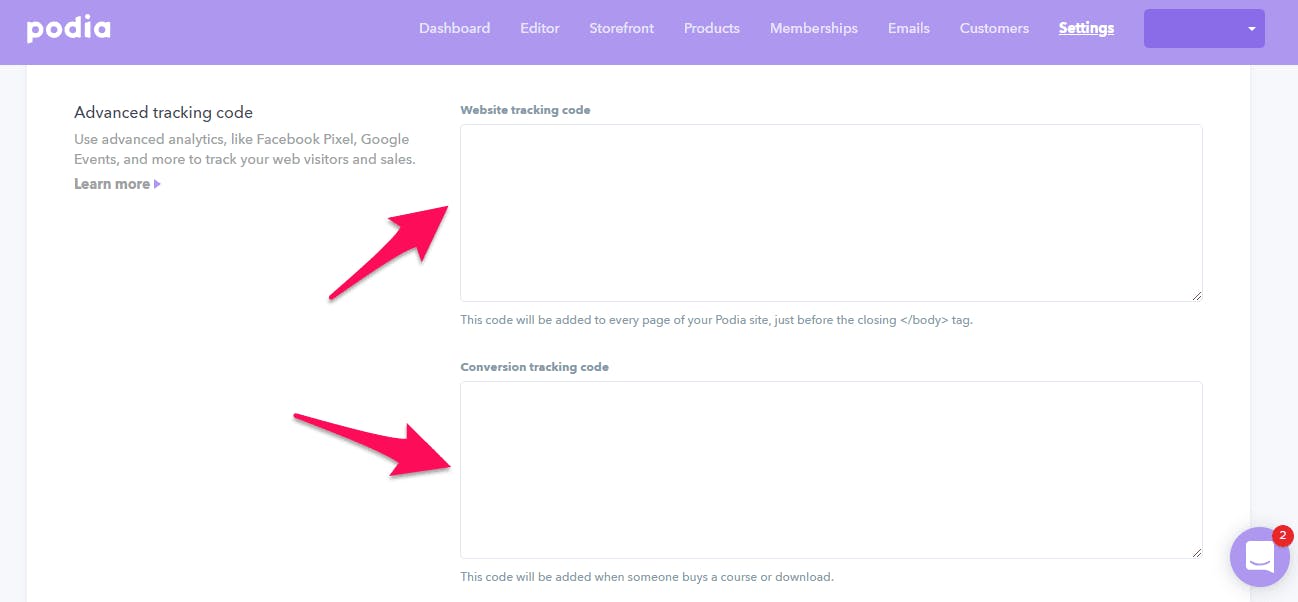1298x602 pixels.
Task: View the Customers page
Action: [x=994, y=28]
